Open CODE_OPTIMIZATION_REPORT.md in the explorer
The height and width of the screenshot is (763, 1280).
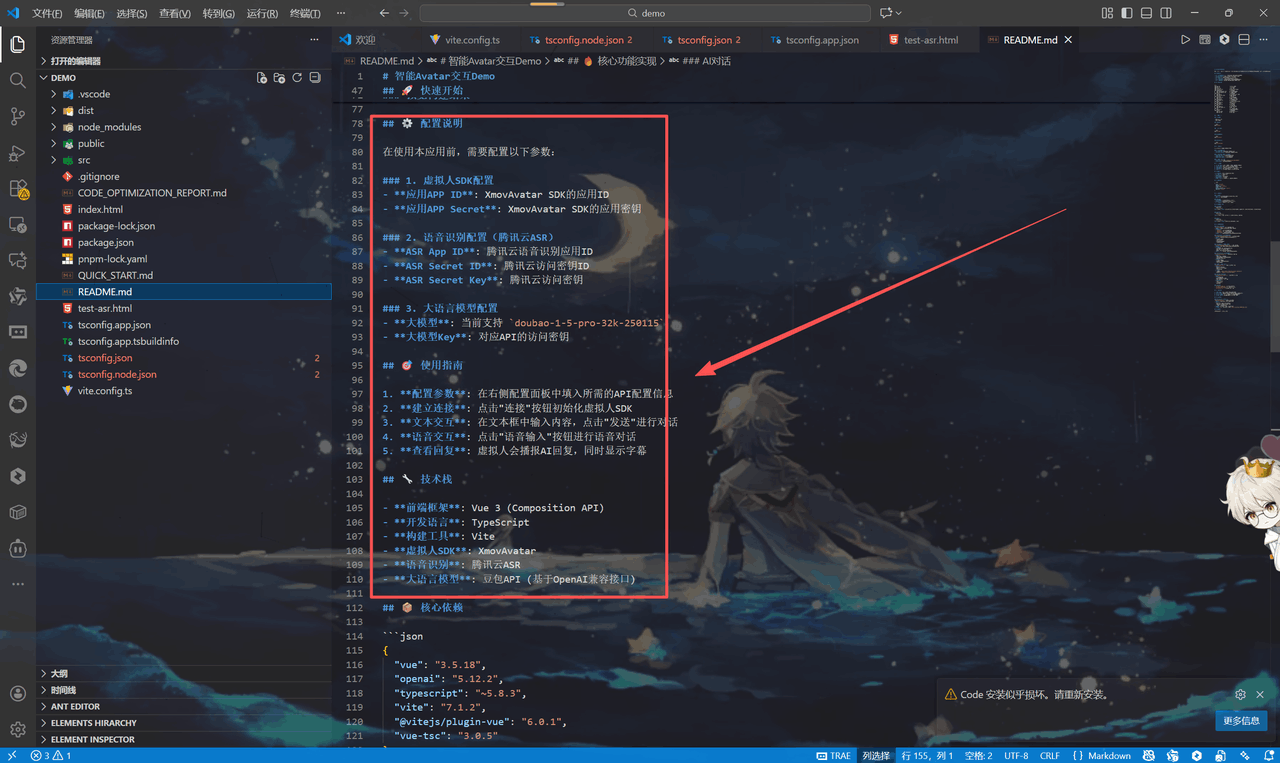(183, 193)
